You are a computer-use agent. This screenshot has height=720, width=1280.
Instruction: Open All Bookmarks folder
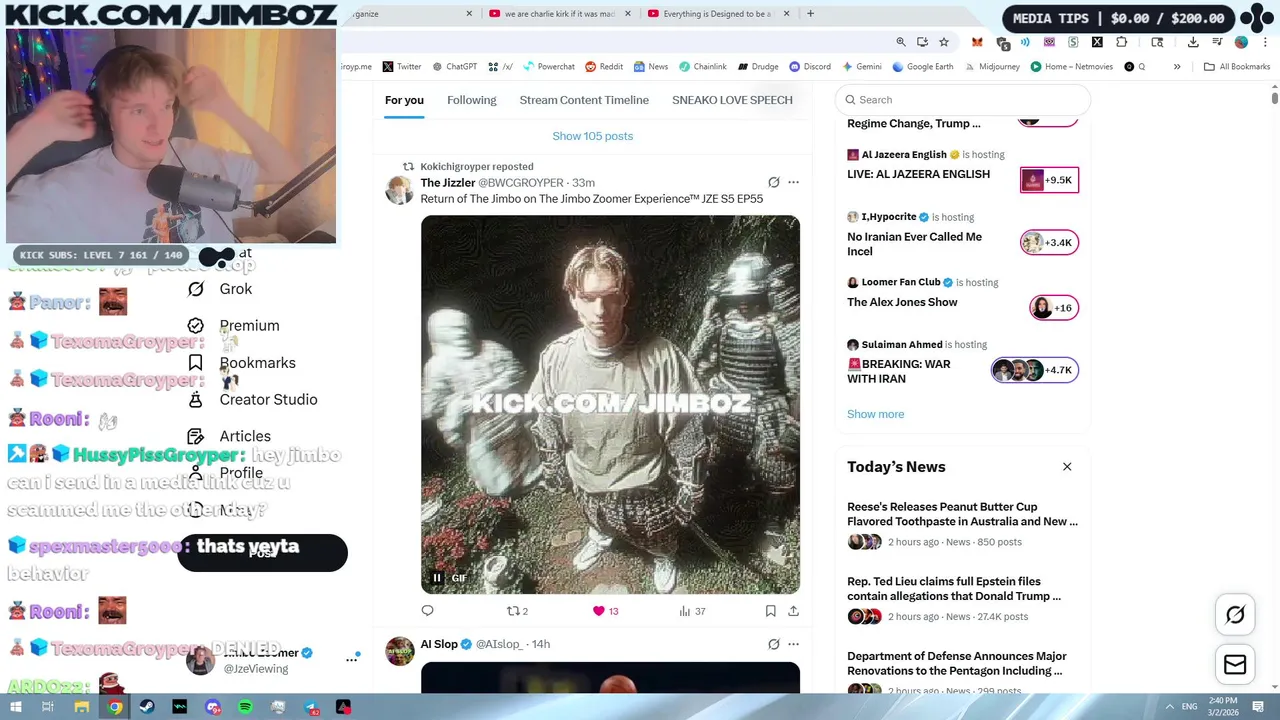click(x=1237, y=67)
